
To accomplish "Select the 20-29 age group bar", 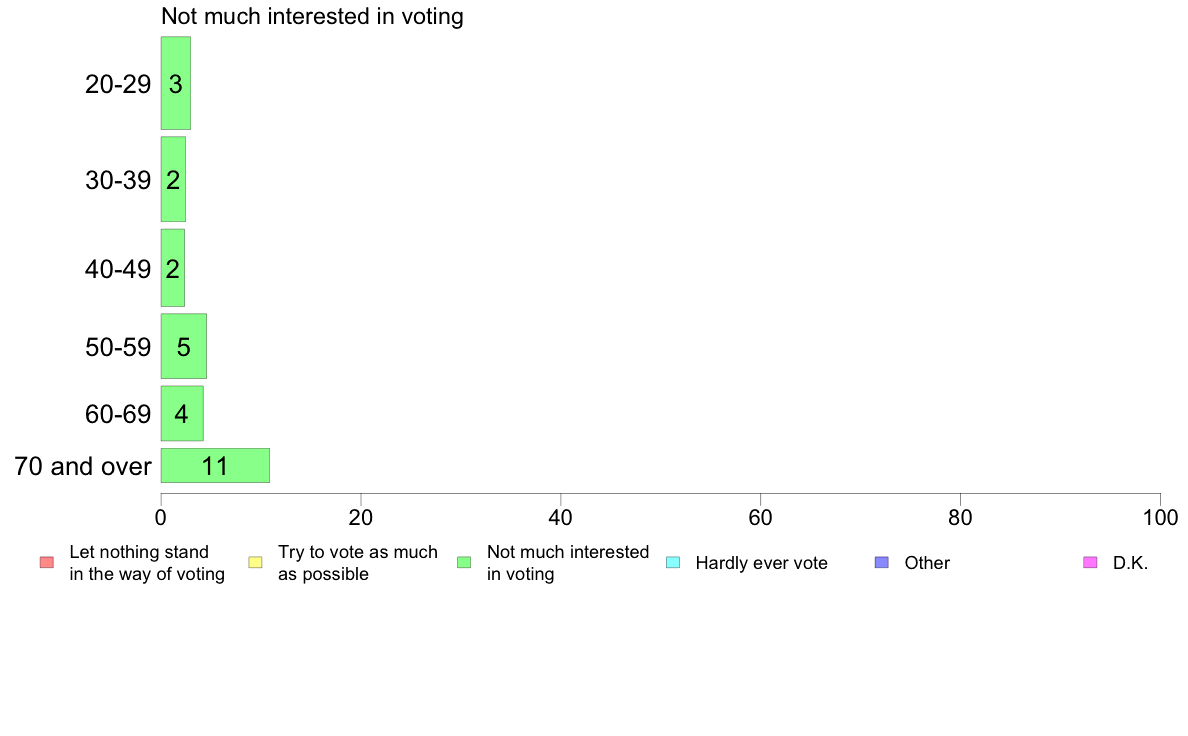I will [176, 83].
